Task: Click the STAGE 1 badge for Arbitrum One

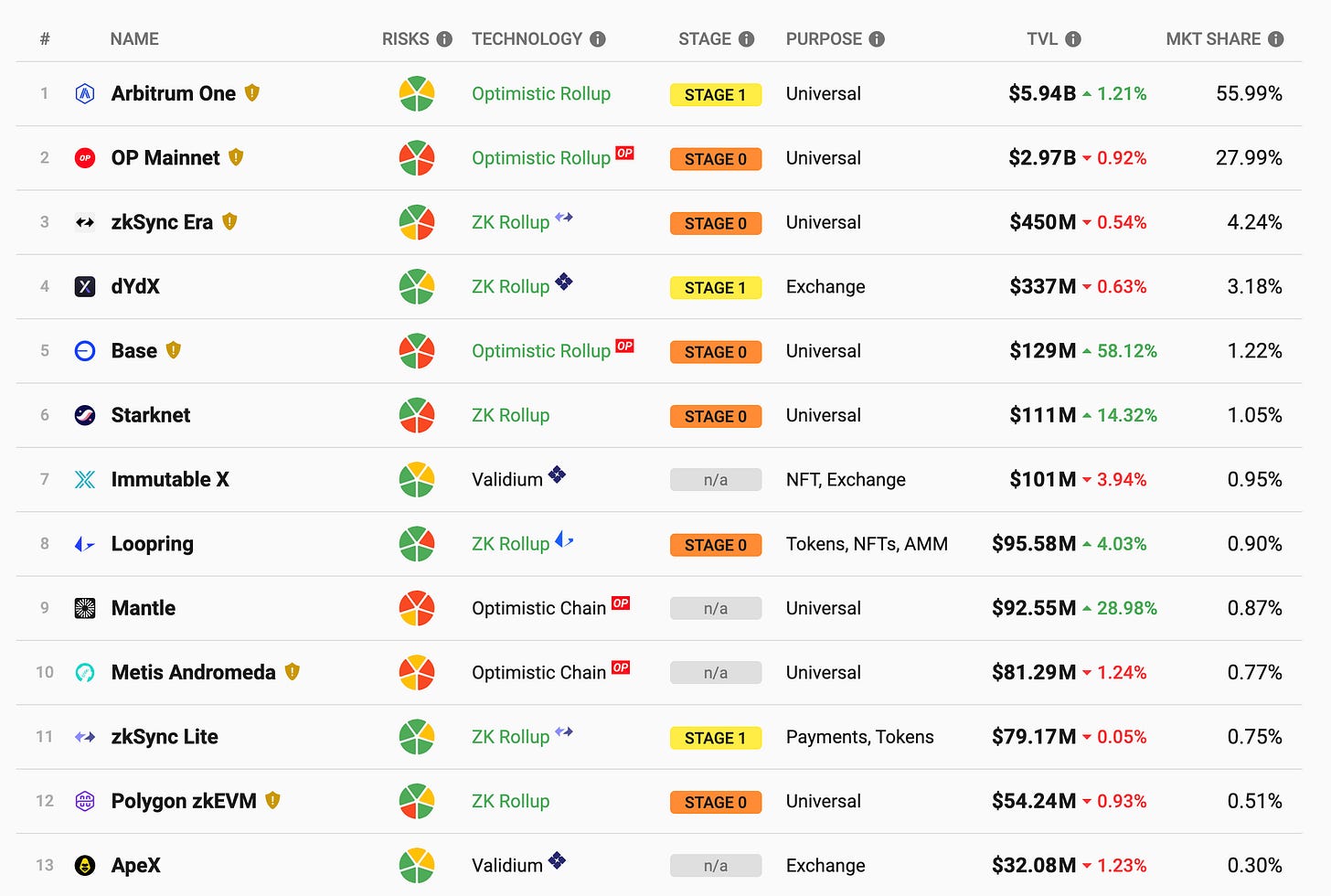Action: click(x=716, y=95)
